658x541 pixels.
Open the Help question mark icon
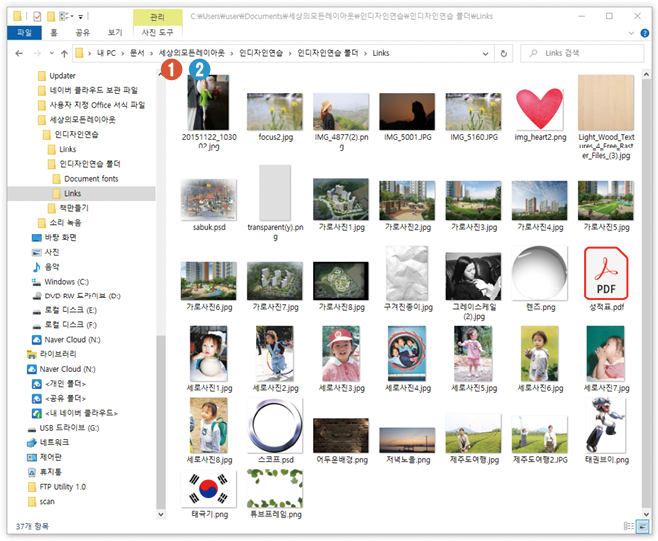click(645, 33)
